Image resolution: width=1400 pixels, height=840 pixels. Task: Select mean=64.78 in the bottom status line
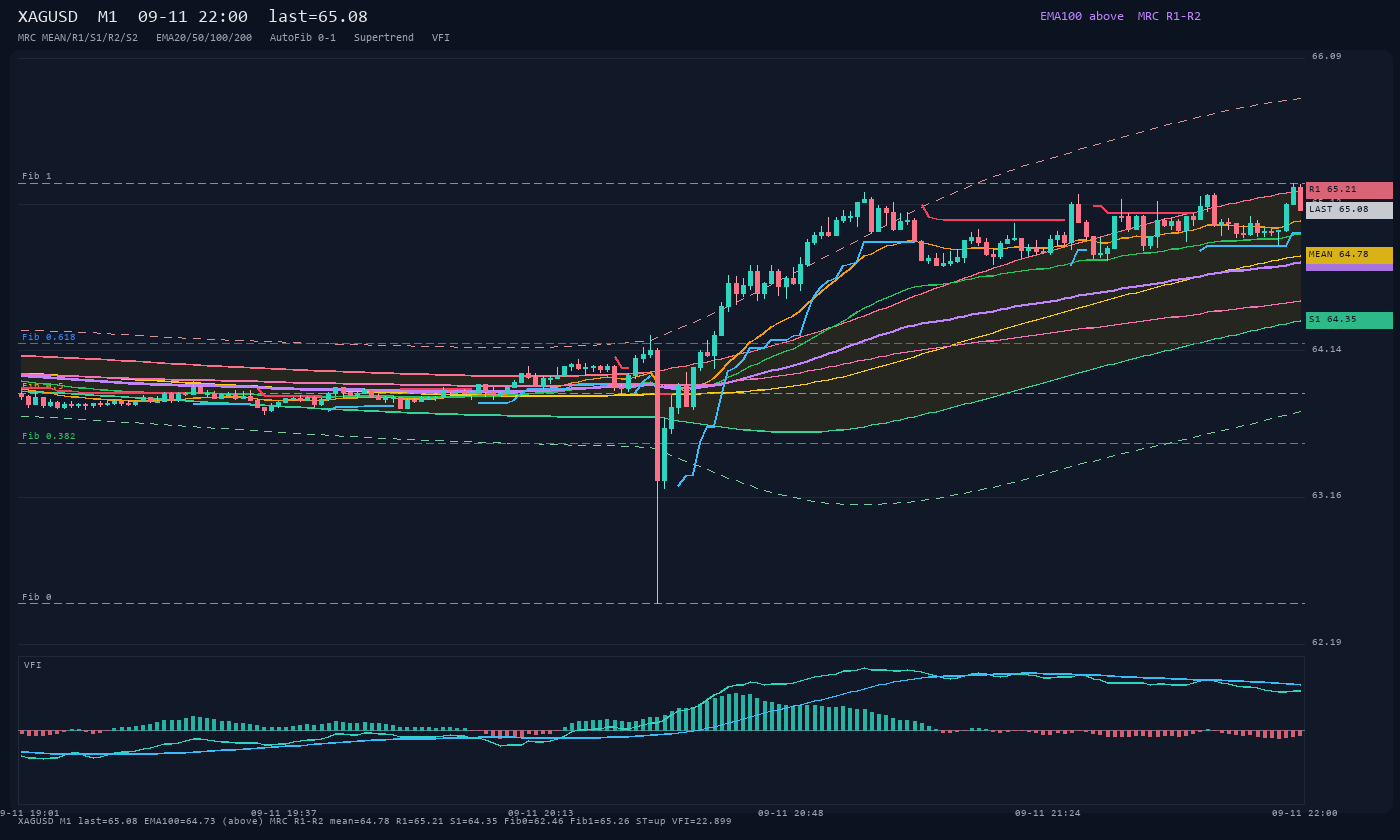pyautogui.click(x=360, y=821)
